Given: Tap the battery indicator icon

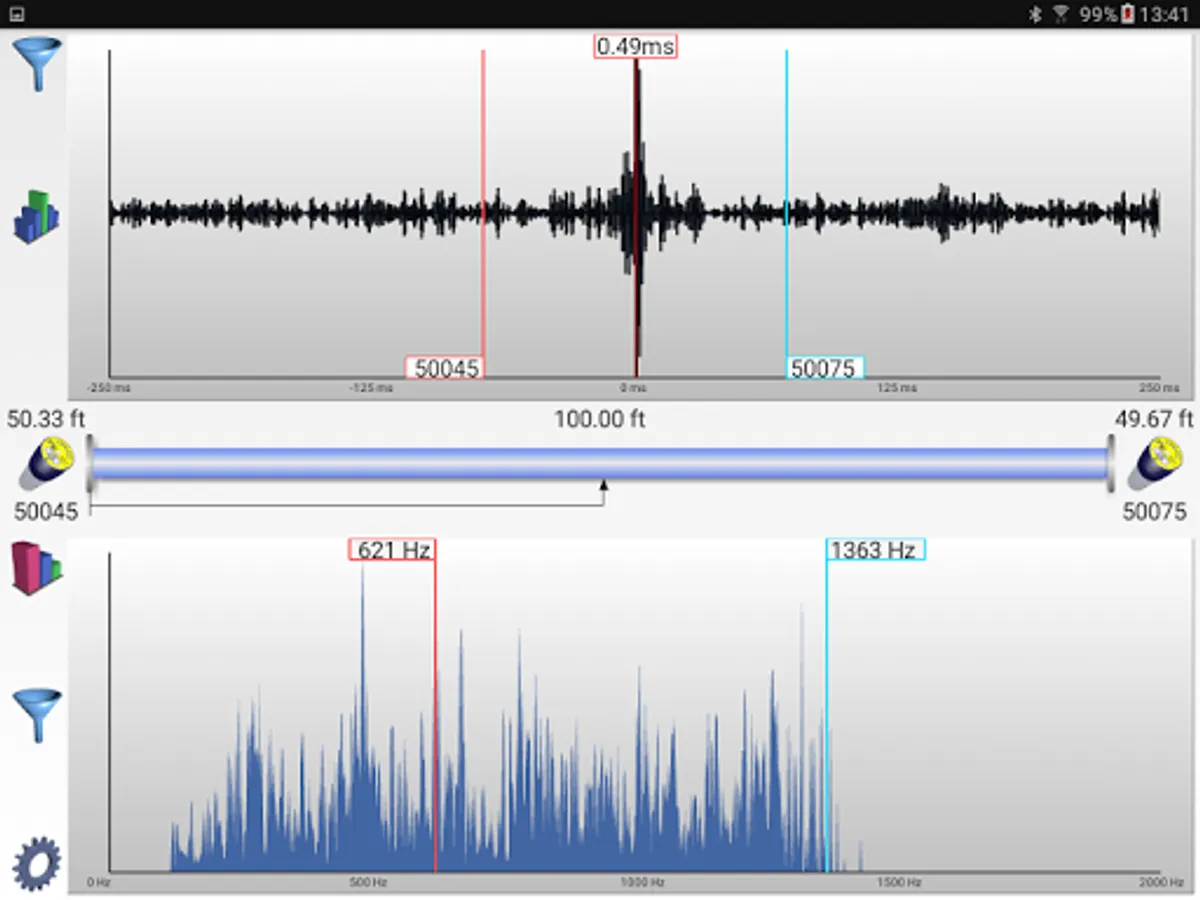Looking at the screenshot, I should pos(1128,15).
